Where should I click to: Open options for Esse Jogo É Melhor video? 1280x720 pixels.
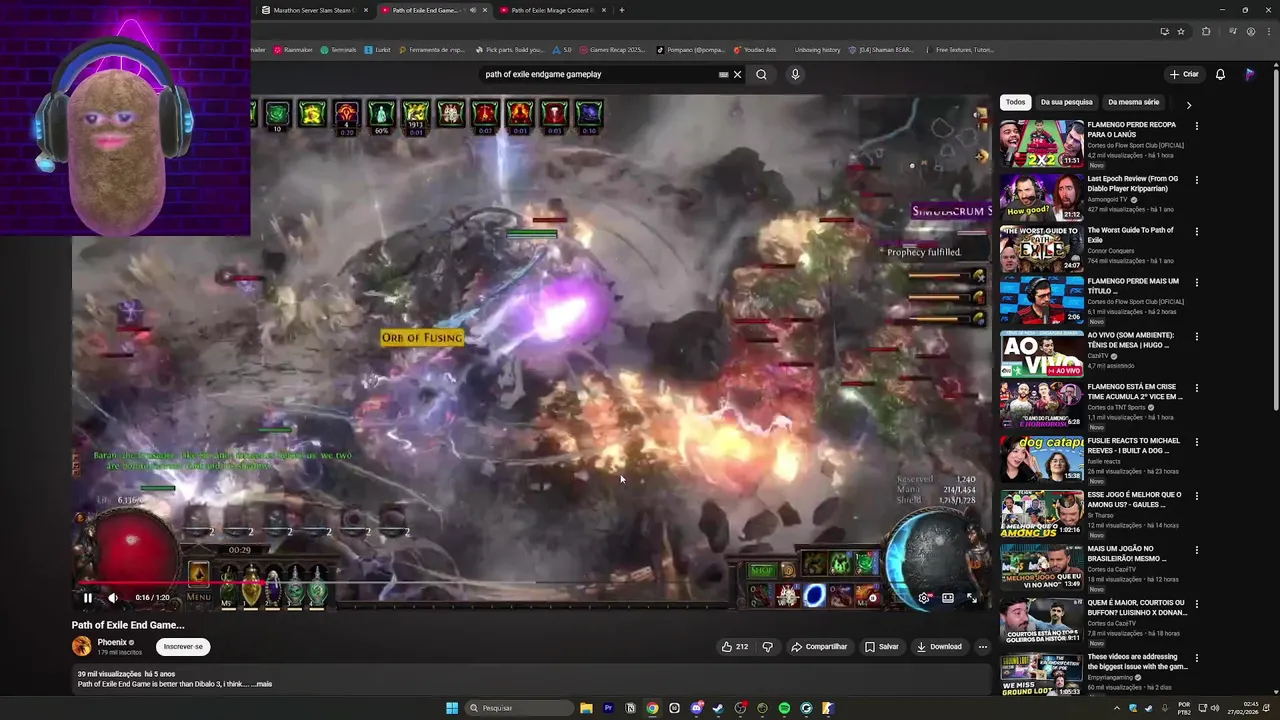click(1197, 495)
